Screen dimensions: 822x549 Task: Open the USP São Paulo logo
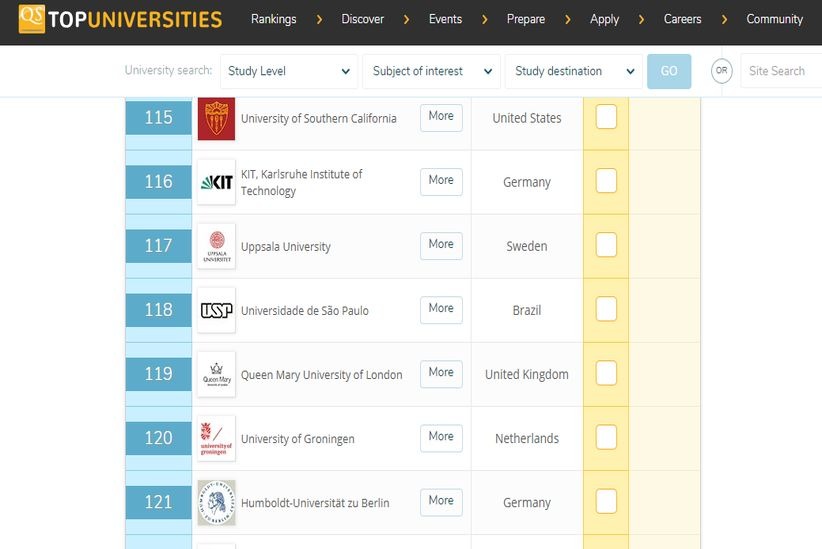[x=216, y=310]
